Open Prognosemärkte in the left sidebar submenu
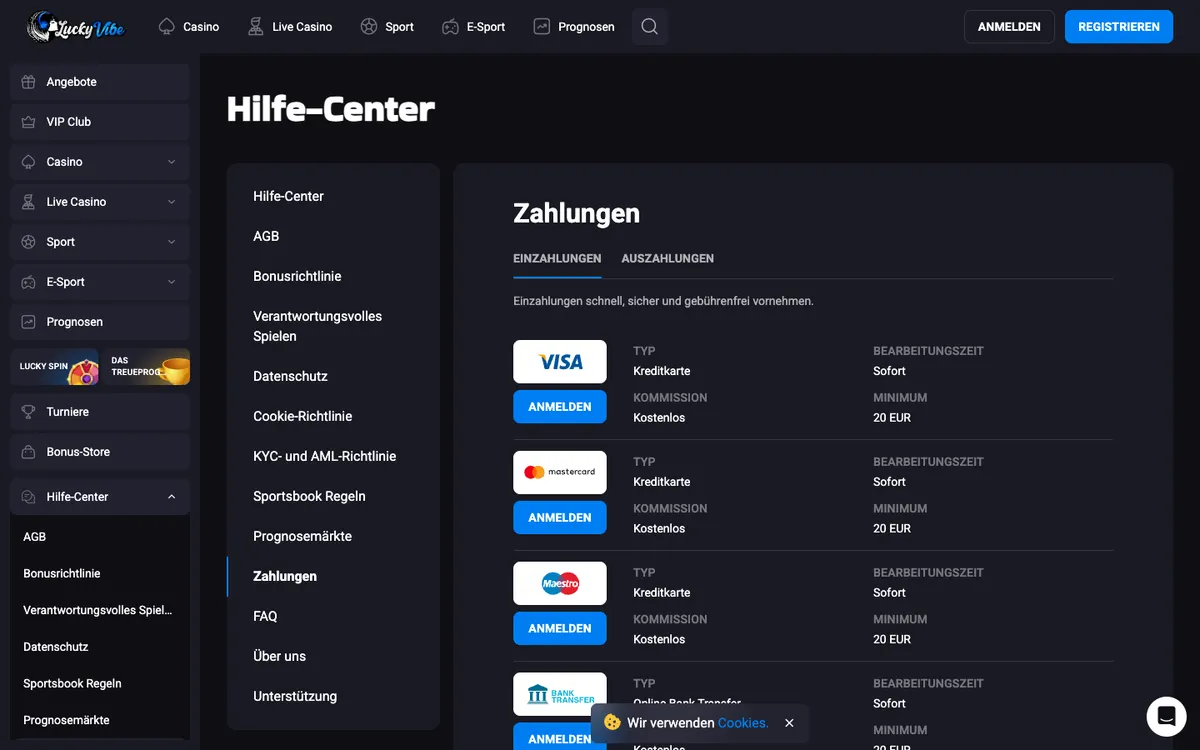This screenshot has width=1200, height=750. (66, 720)
